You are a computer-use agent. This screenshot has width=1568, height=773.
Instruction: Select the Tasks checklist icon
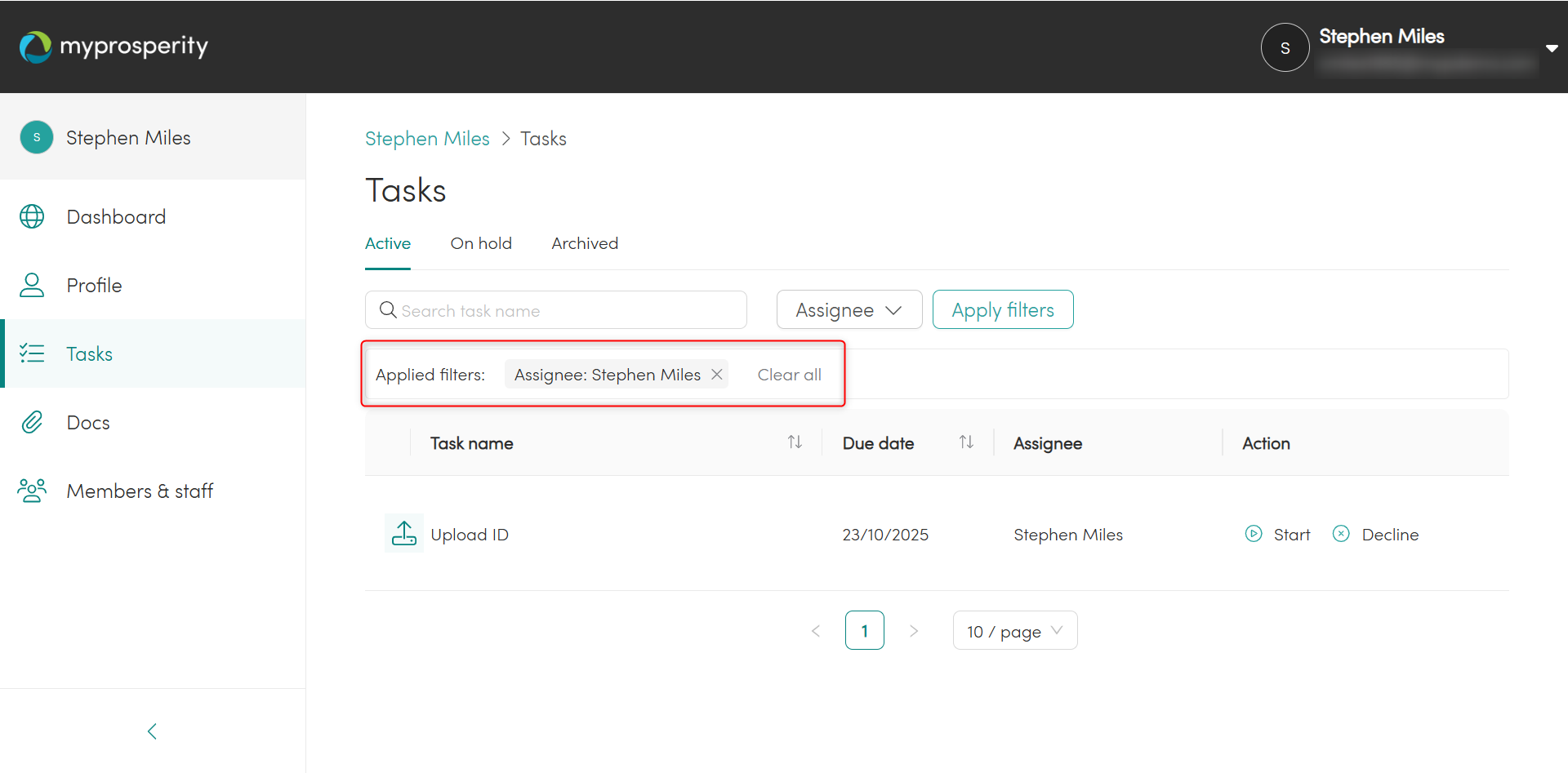tap(32, 353)
